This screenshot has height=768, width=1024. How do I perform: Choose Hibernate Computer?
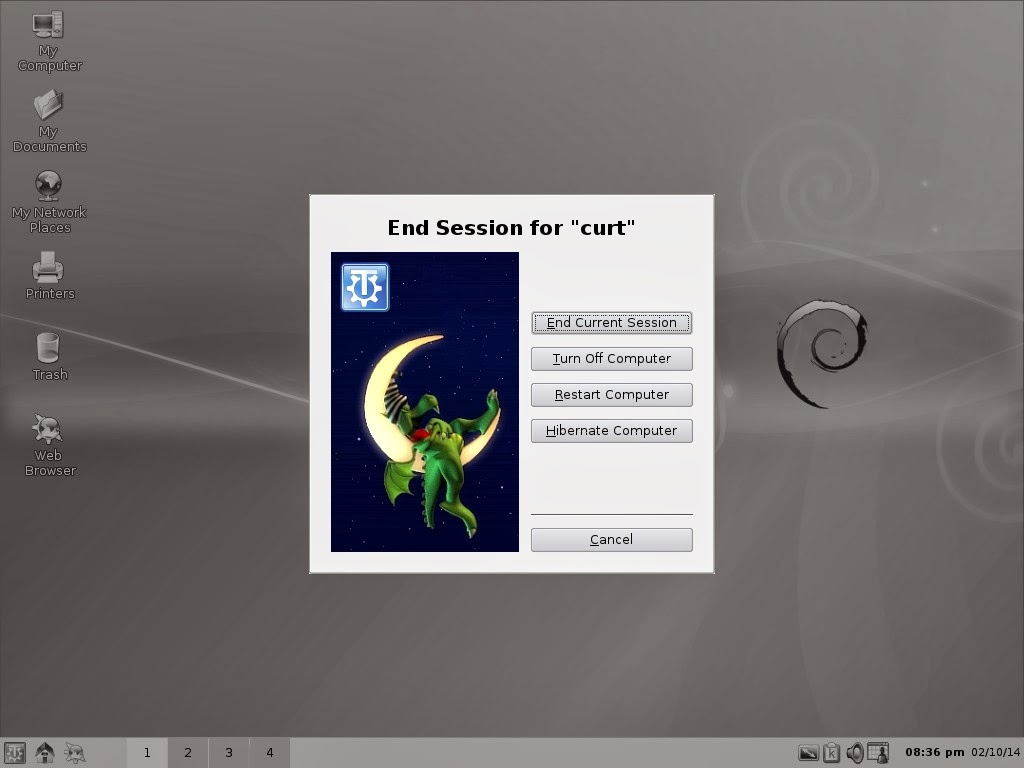coord(611,430)
